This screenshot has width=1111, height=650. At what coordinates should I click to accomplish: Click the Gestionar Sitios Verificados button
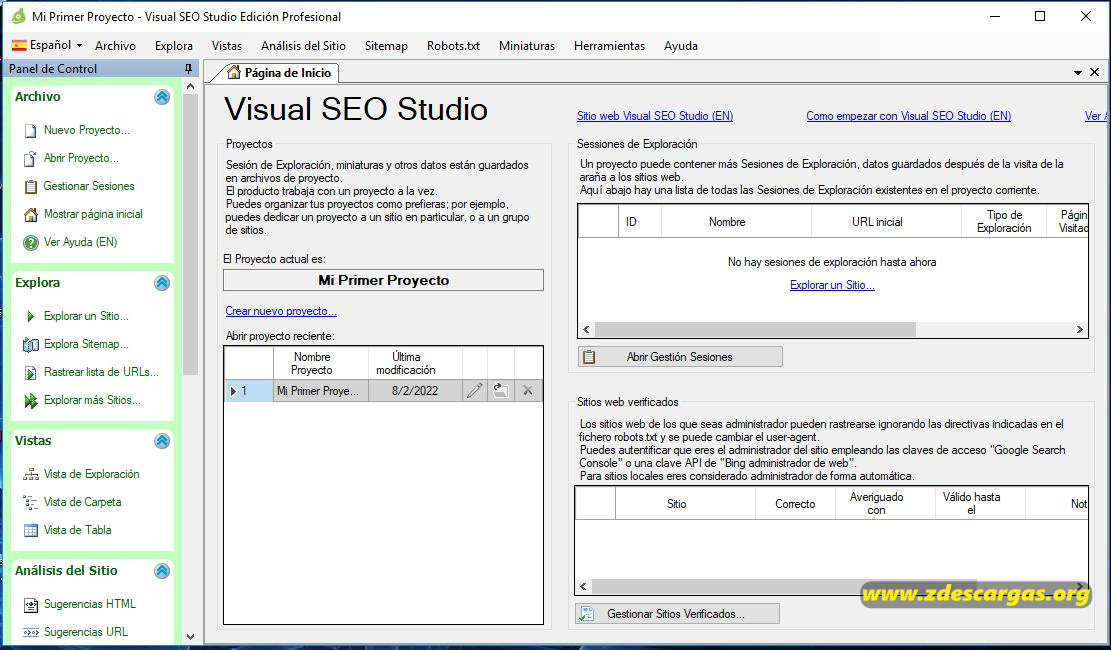point(677,614)
